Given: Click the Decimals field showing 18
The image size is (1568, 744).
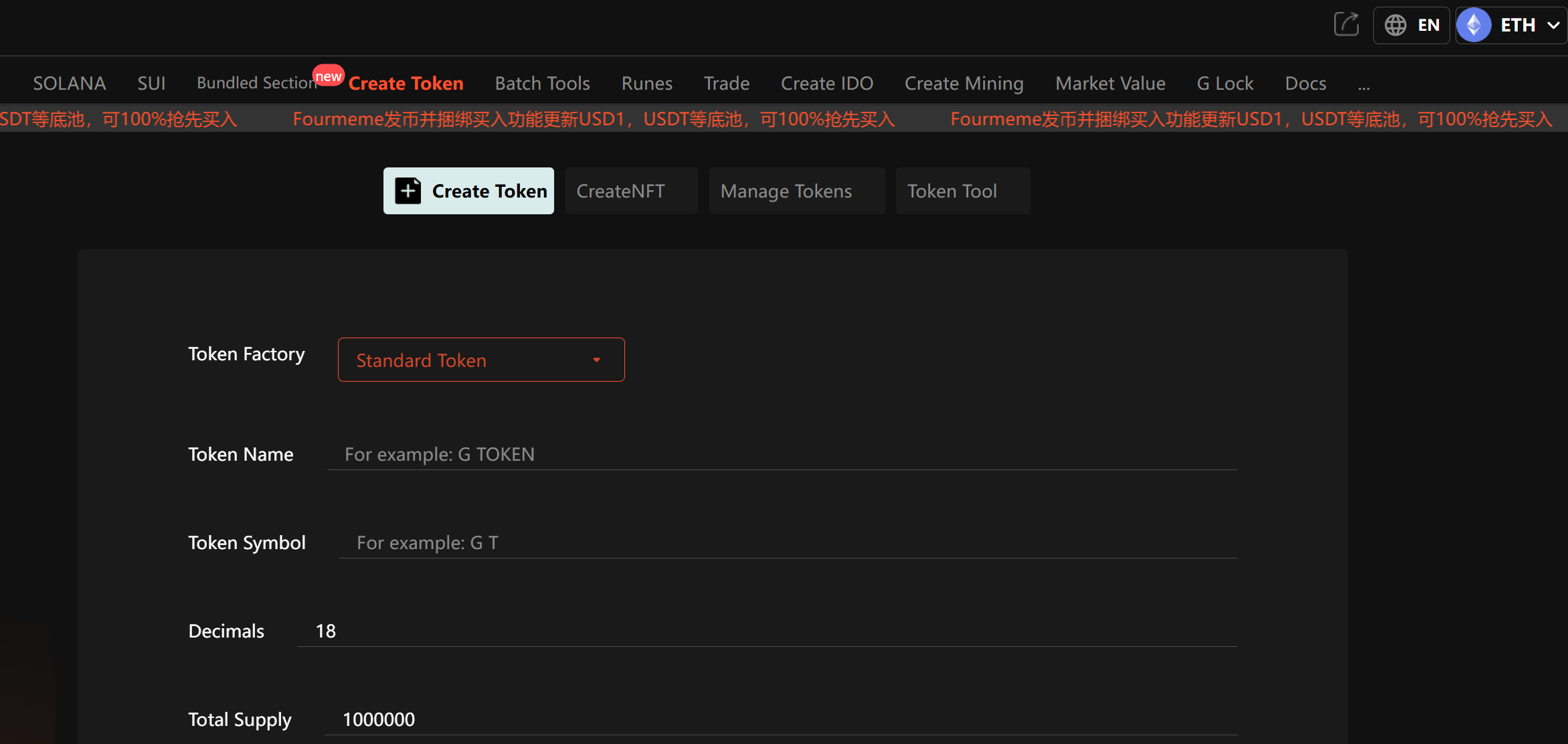Looking at the screenshot, I should click(766, 631).
